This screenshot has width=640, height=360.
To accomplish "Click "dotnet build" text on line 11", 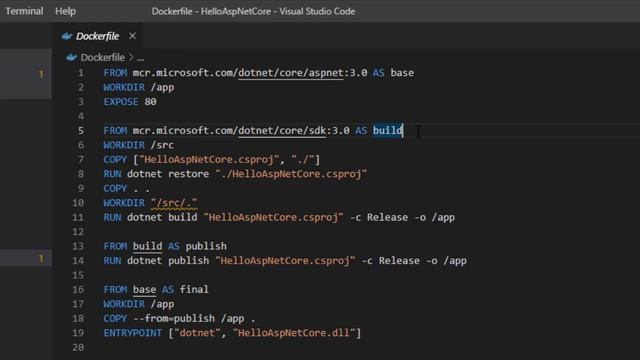I will [x=162, y=217].
